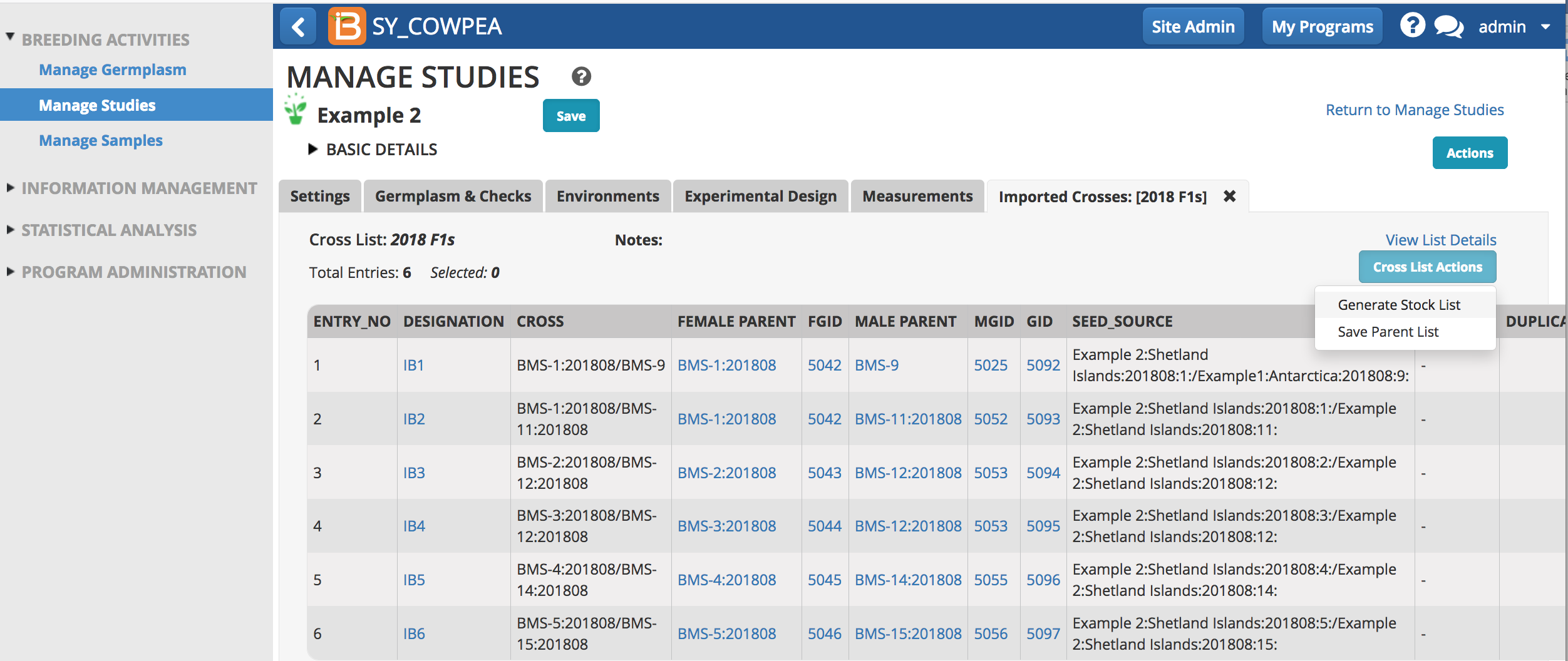
Task: Expand the Basic Details section
Action: point(373,150)
